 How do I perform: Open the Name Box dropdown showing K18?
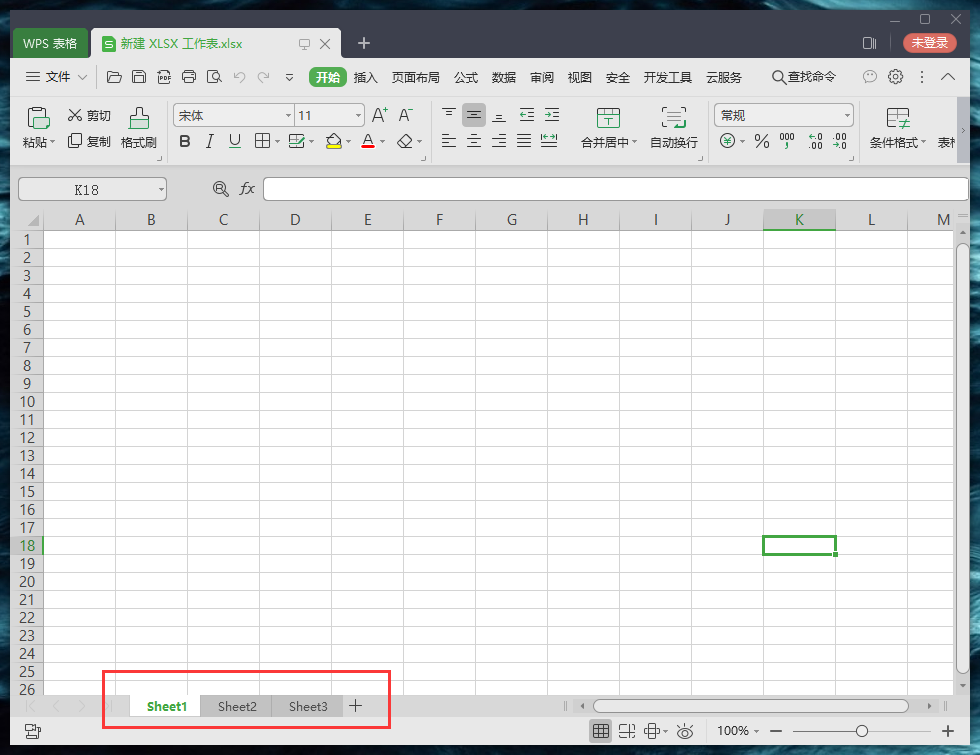click(x=161, y=189)
